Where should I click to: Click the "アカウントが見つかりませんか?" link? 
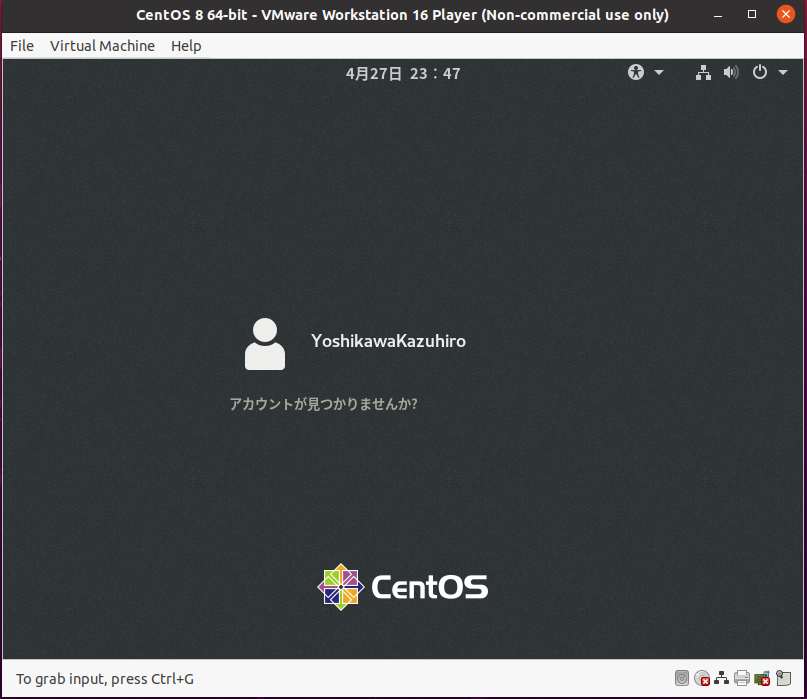point(323,404)
